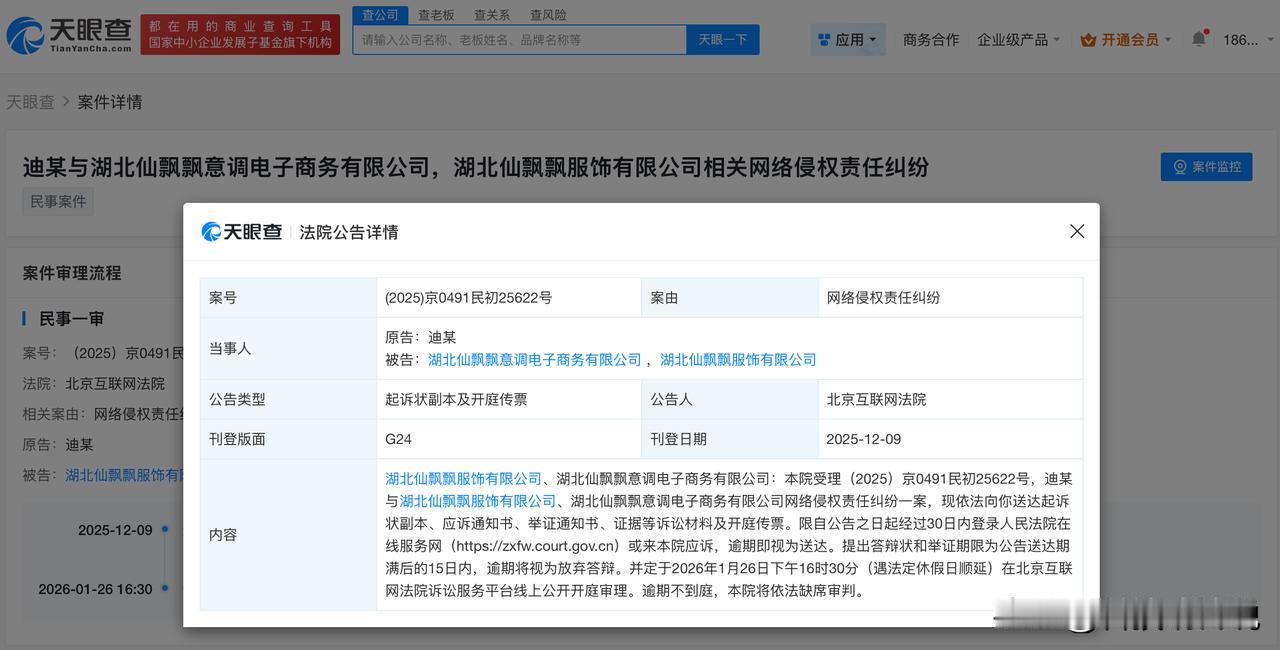
Task: Click the 商务合作 menu item
Action: [x=931, y=39]
